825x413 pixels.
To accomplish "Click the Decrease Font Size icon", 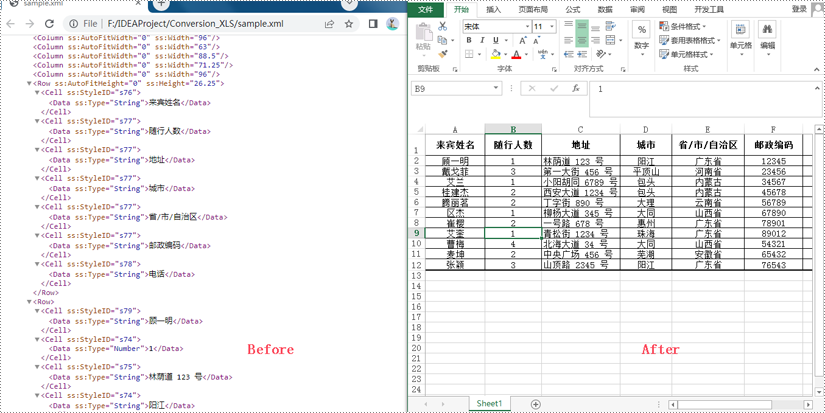I will 537,41.
